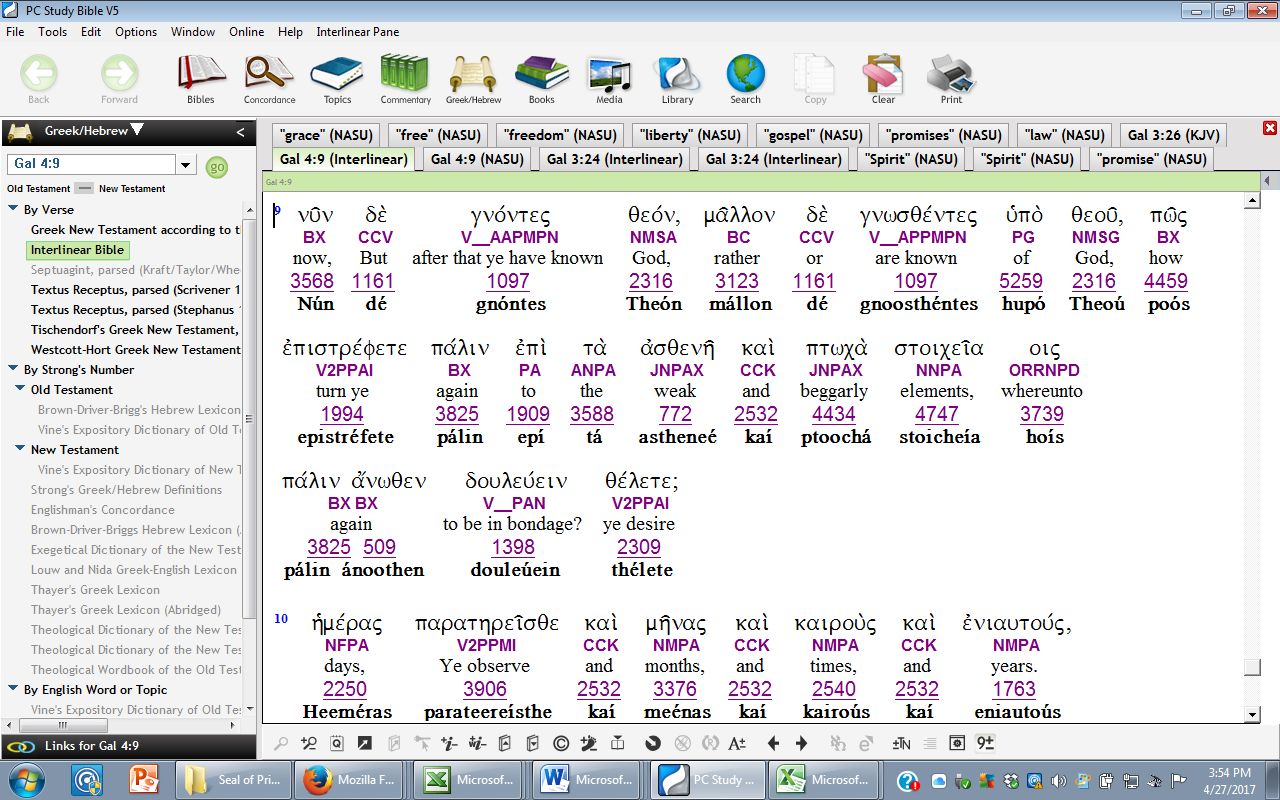The image size is (1280, 800).
Task: Click Strong's number 1398 link
Action: 513,547
